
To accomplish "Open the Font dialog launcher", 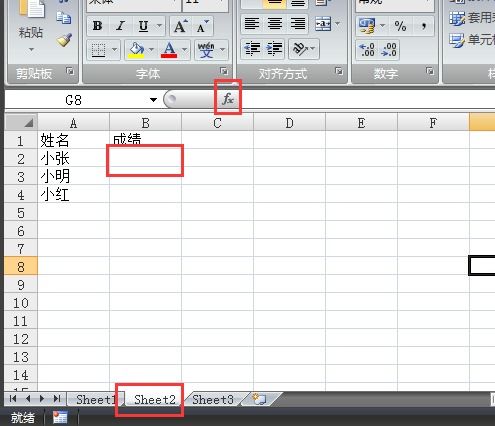I will point(224,71).
